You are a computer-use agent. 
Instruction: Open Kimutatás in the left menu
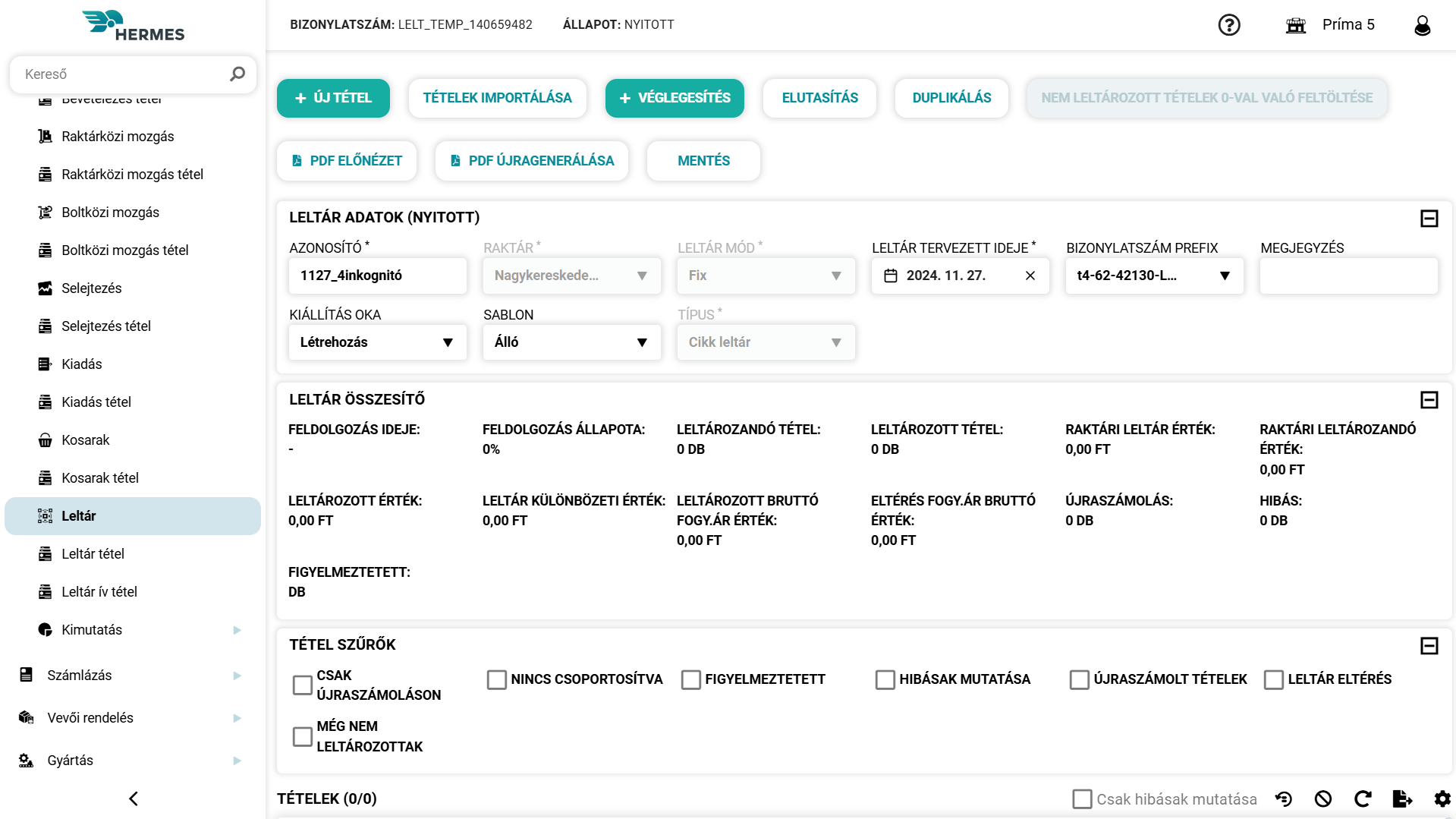coord(91,629)
